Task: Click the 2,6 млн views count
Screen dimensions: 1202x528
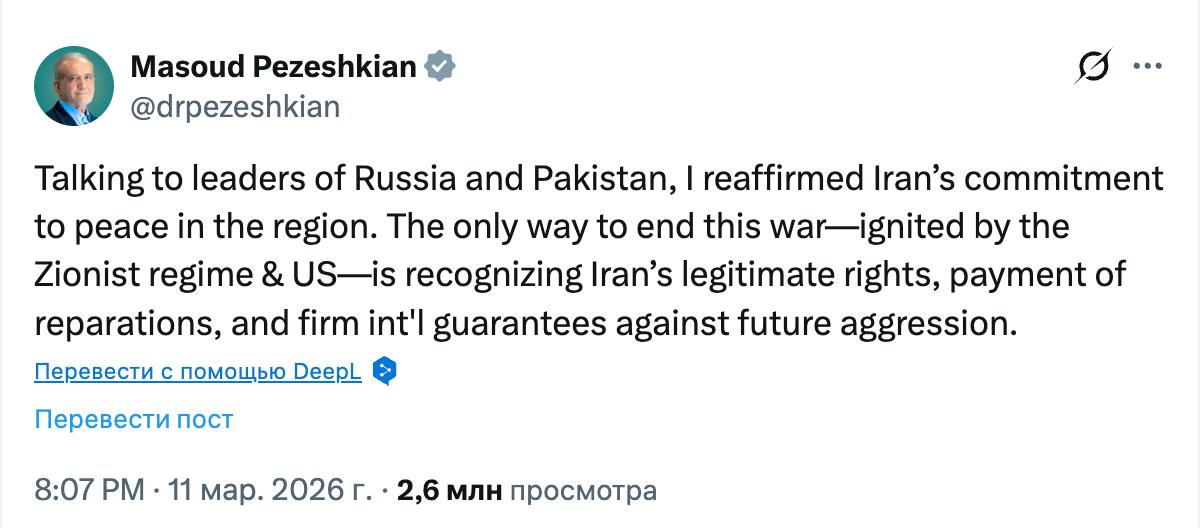Action: (450, 491)
